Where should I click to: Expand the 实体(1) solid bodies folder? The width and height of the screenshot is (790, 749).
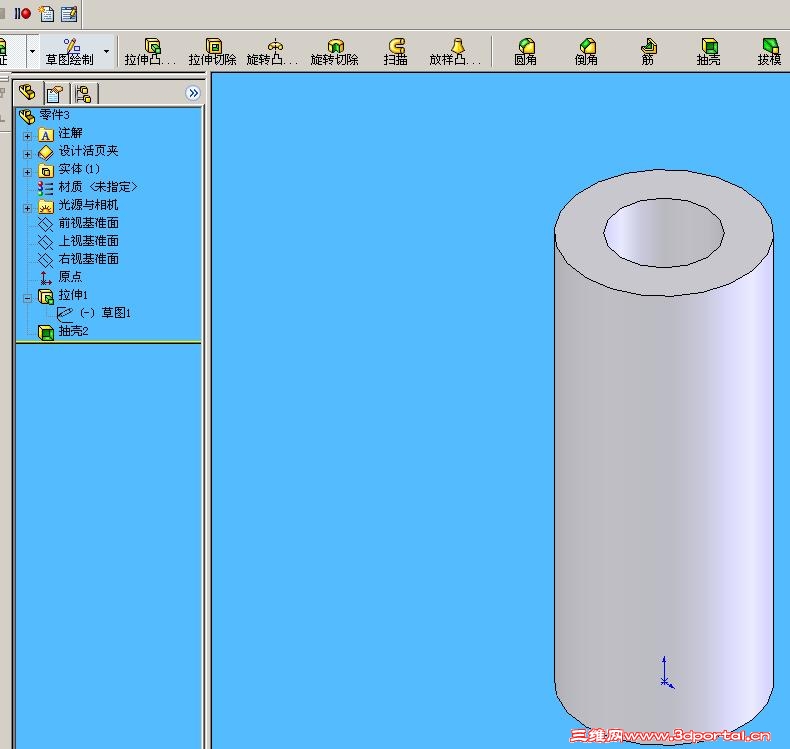[x=27, y=172]
